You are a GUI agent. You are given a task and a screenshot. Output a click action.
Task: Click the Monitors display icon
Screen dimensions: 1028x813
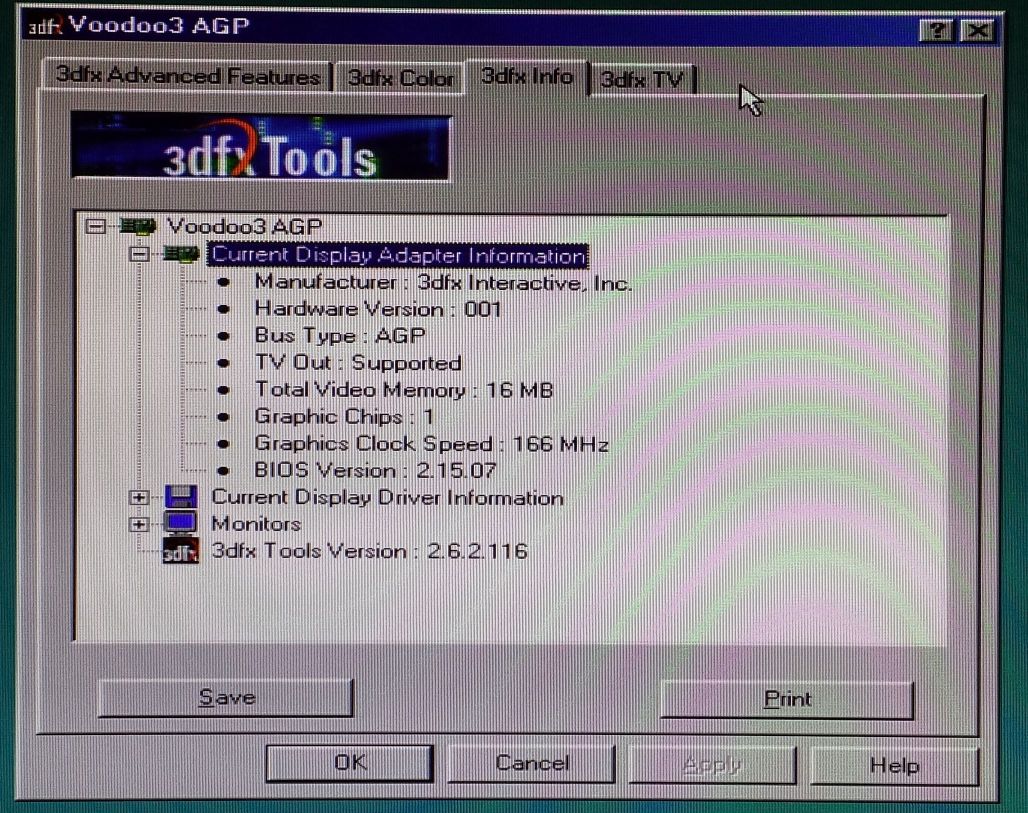tap(180, 524)
